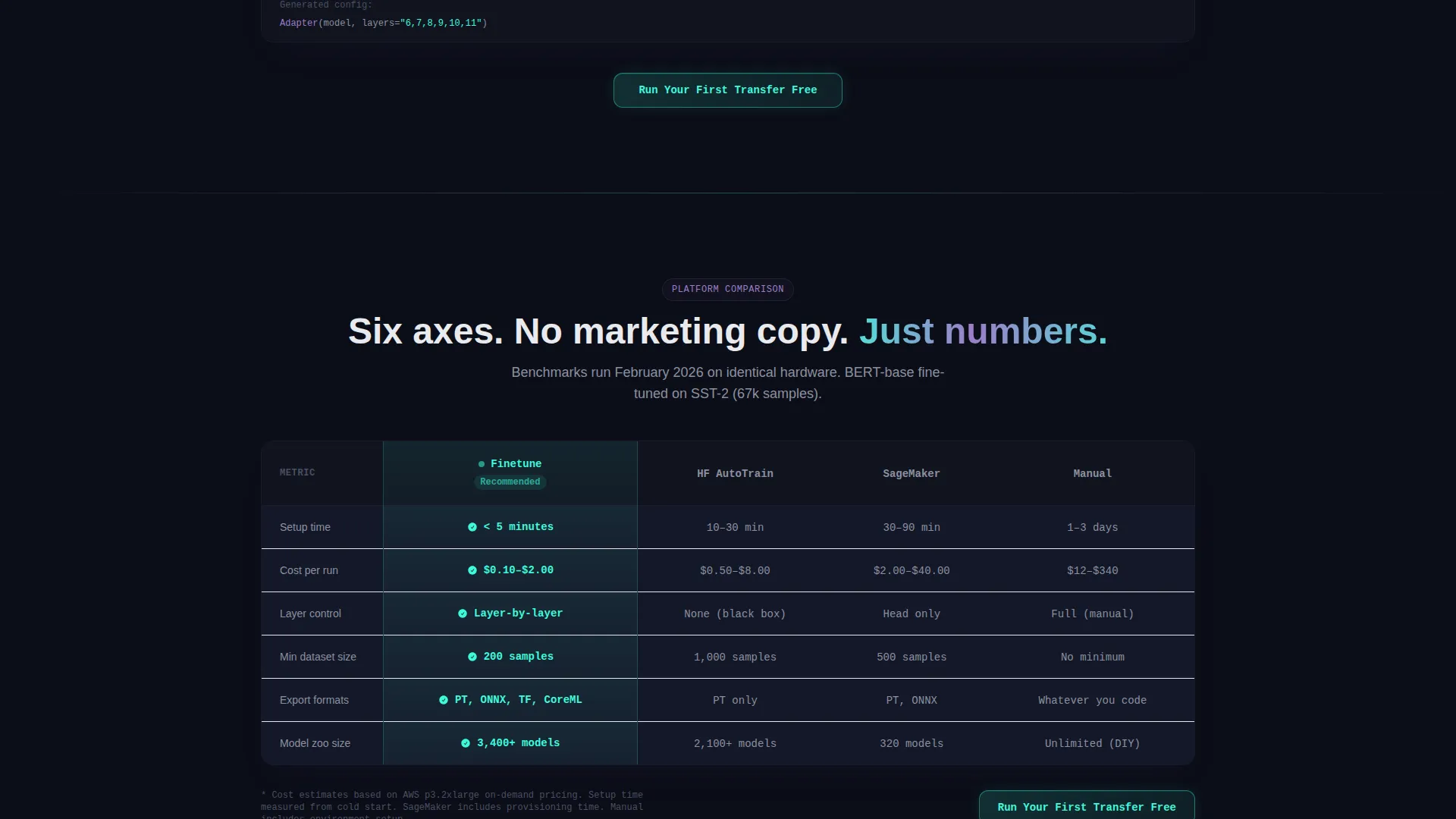Select the HF AutoTrain column header

735,474
